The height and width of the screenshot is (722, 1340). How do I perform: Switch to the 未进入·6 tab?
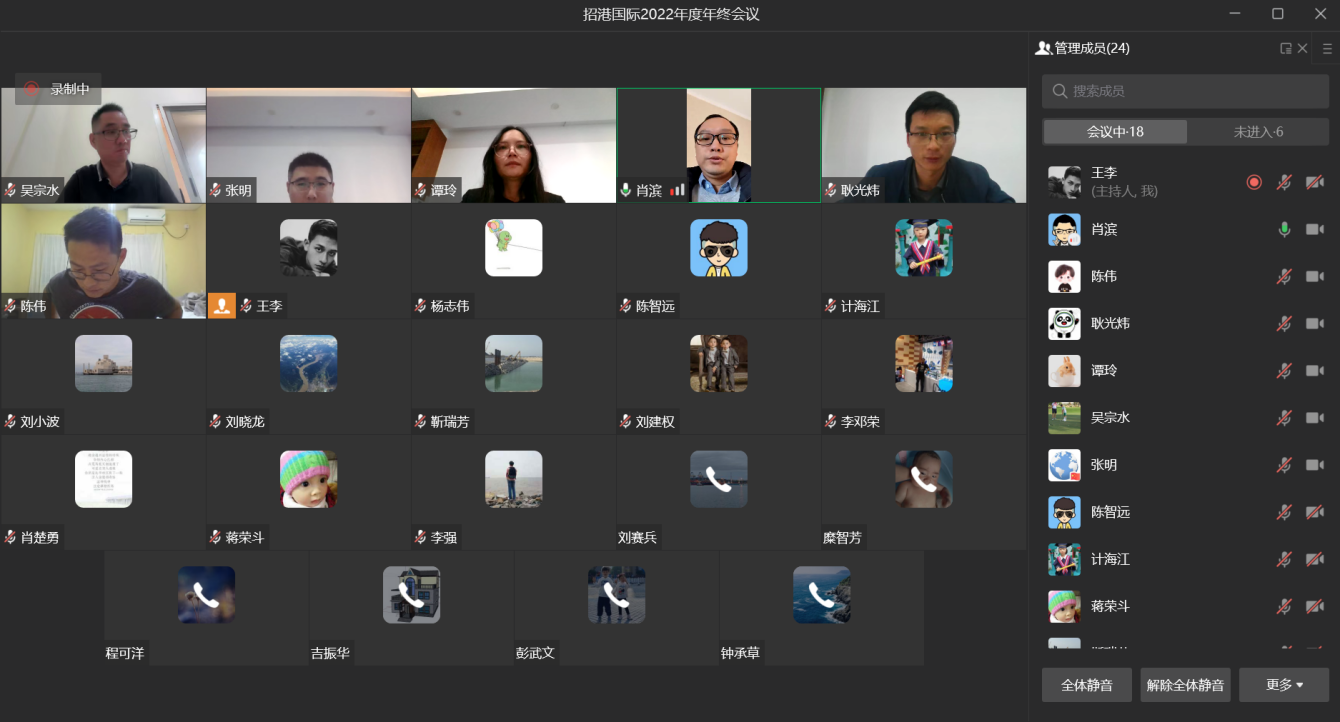(1258, 132)
